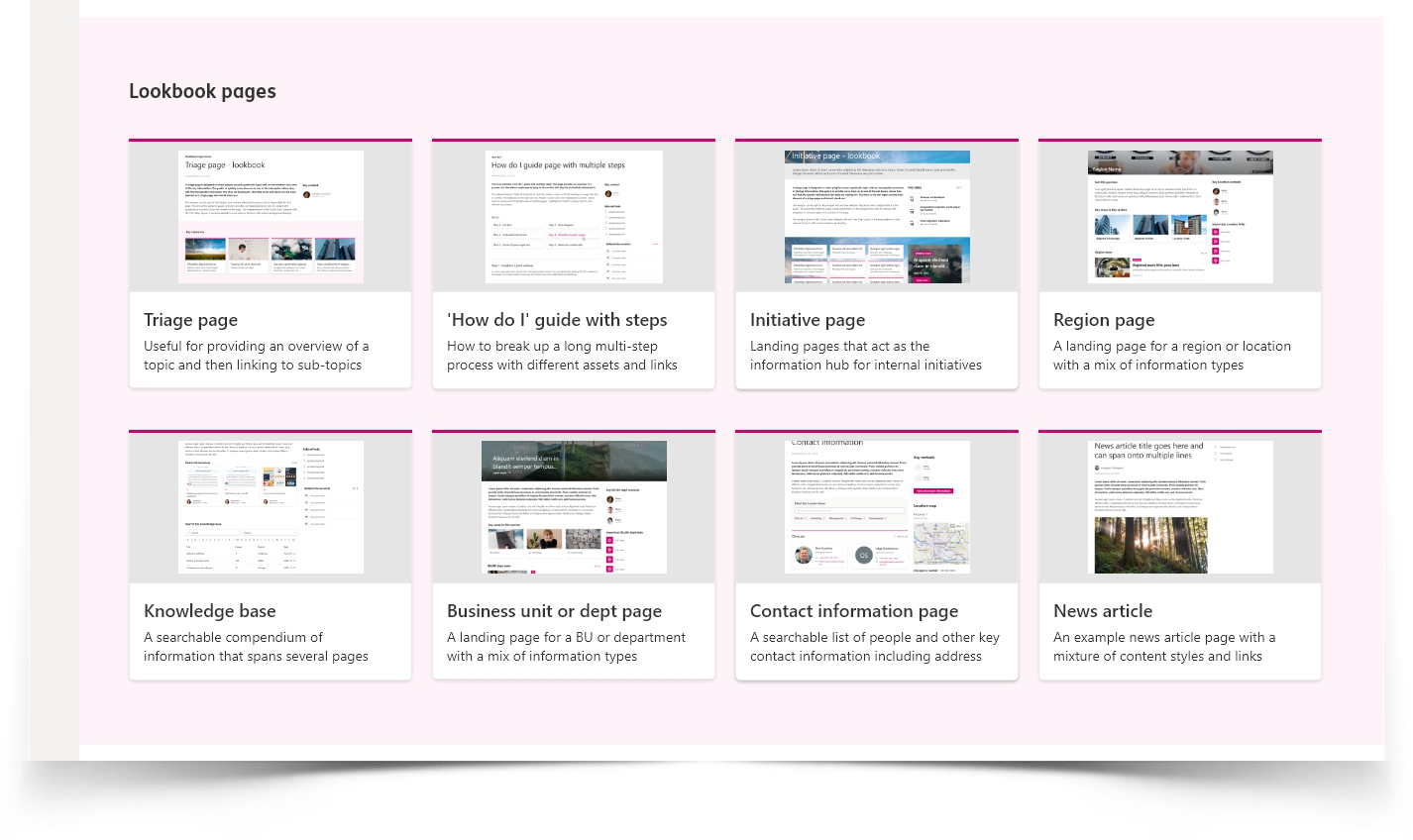Select the 'Contact information page' title
The width and height of the screenshot is (1413, 840).
(x=854, y=611)
